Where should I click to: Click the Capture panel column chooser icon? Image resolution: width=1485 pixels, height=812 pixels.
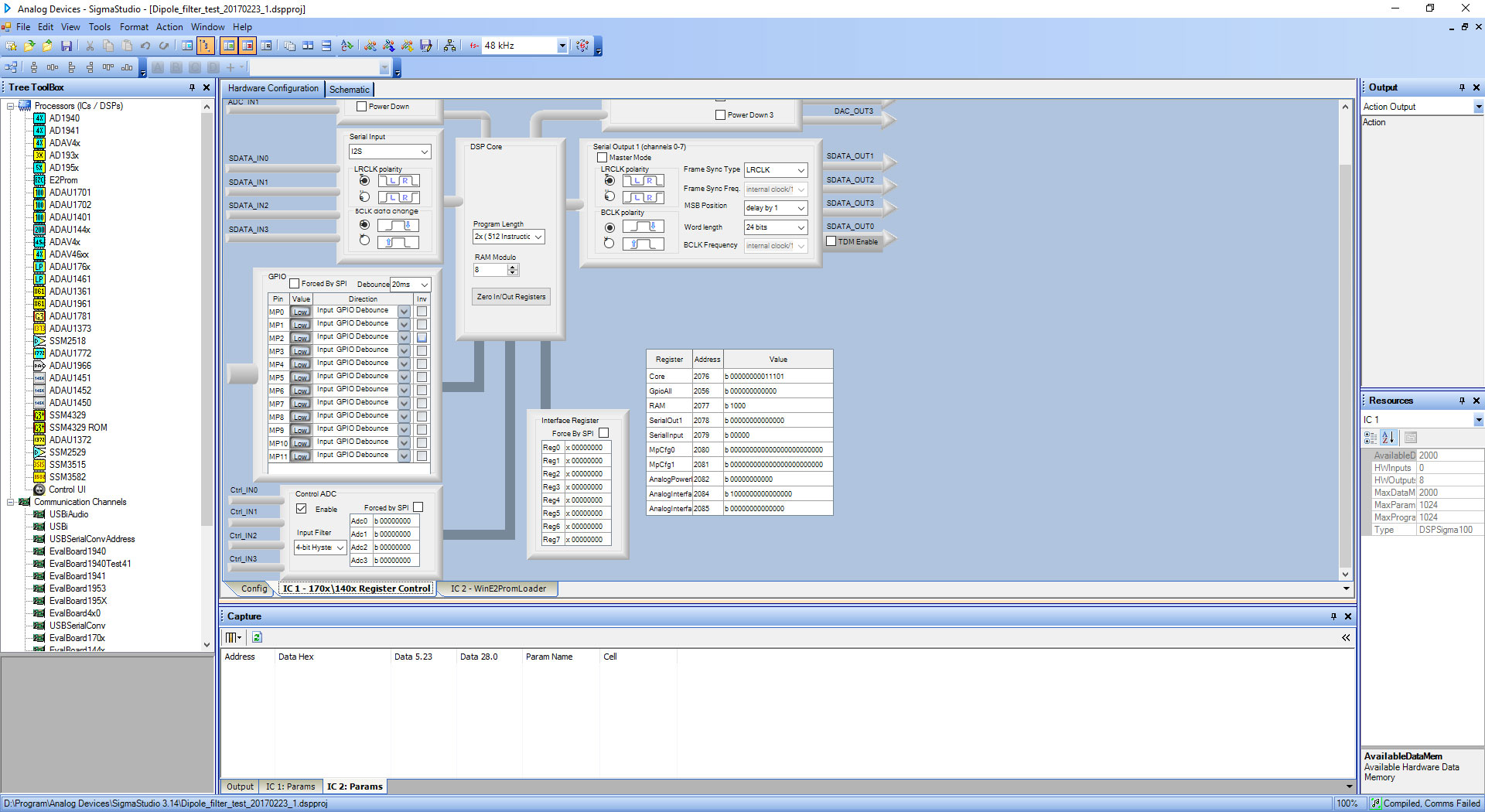click(x=233, y=637)
